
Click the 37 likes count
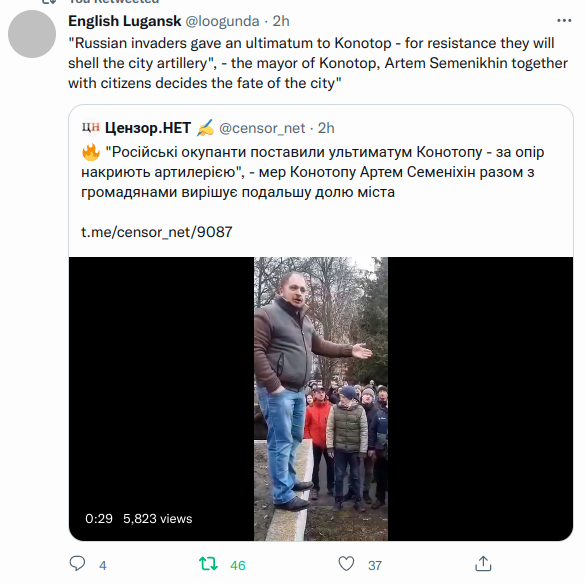[375, 565]
